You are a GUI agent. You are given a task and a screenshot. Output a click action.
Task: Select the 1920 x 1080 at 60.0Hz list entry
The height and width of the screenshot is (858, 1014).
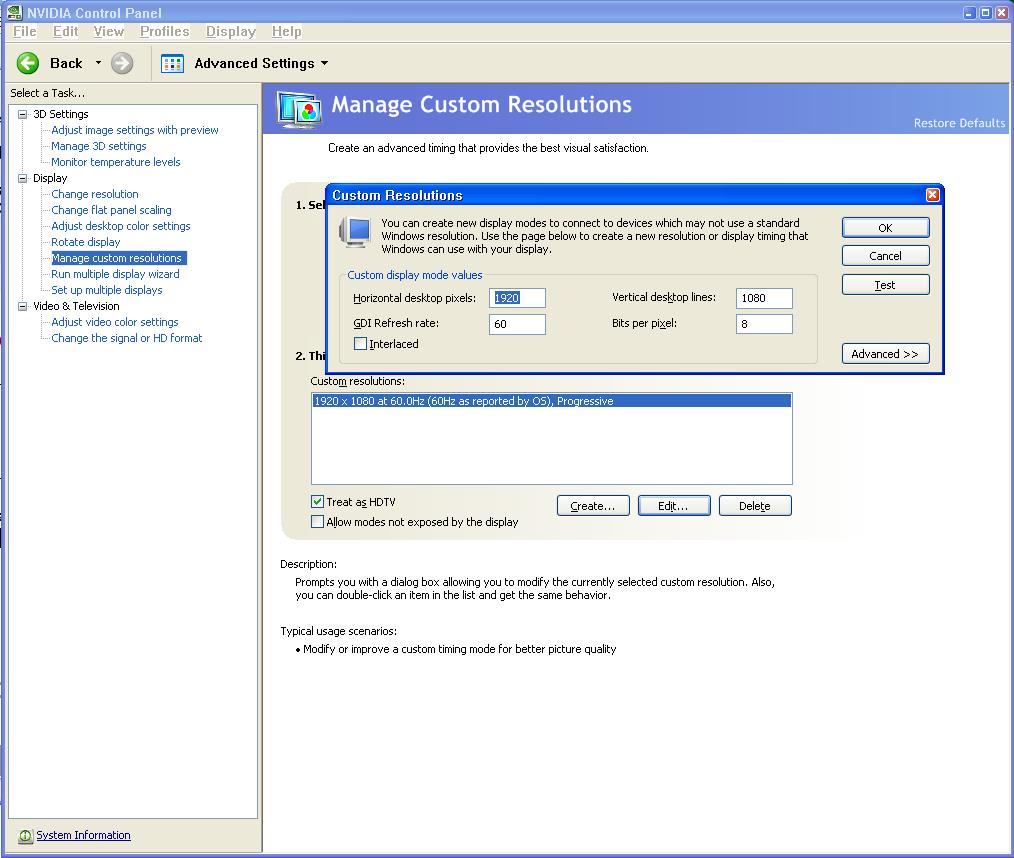(x=552, y=401)
